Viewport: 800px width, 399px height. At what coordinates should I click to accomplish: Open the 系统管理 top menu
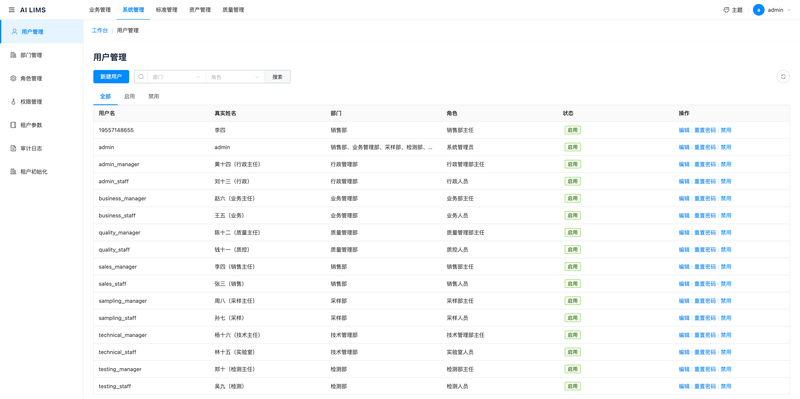(133, 10)
